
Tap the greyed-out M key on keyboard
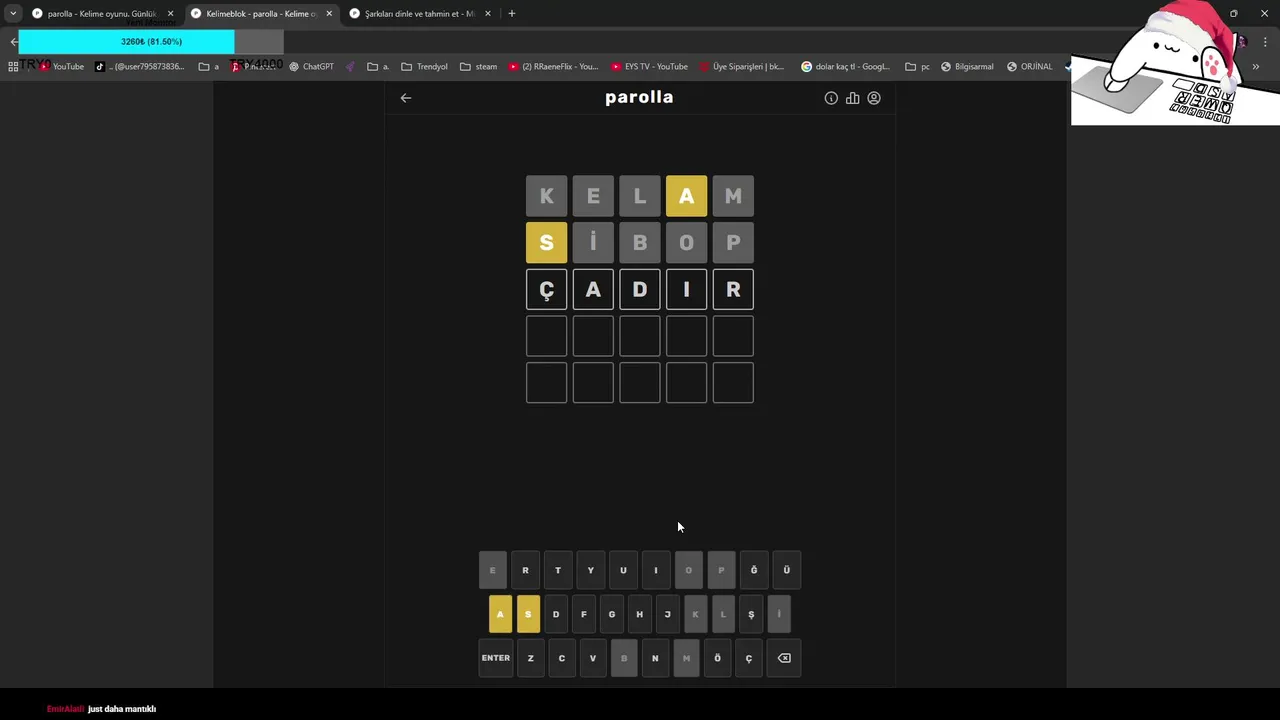(x=686, y=658)
